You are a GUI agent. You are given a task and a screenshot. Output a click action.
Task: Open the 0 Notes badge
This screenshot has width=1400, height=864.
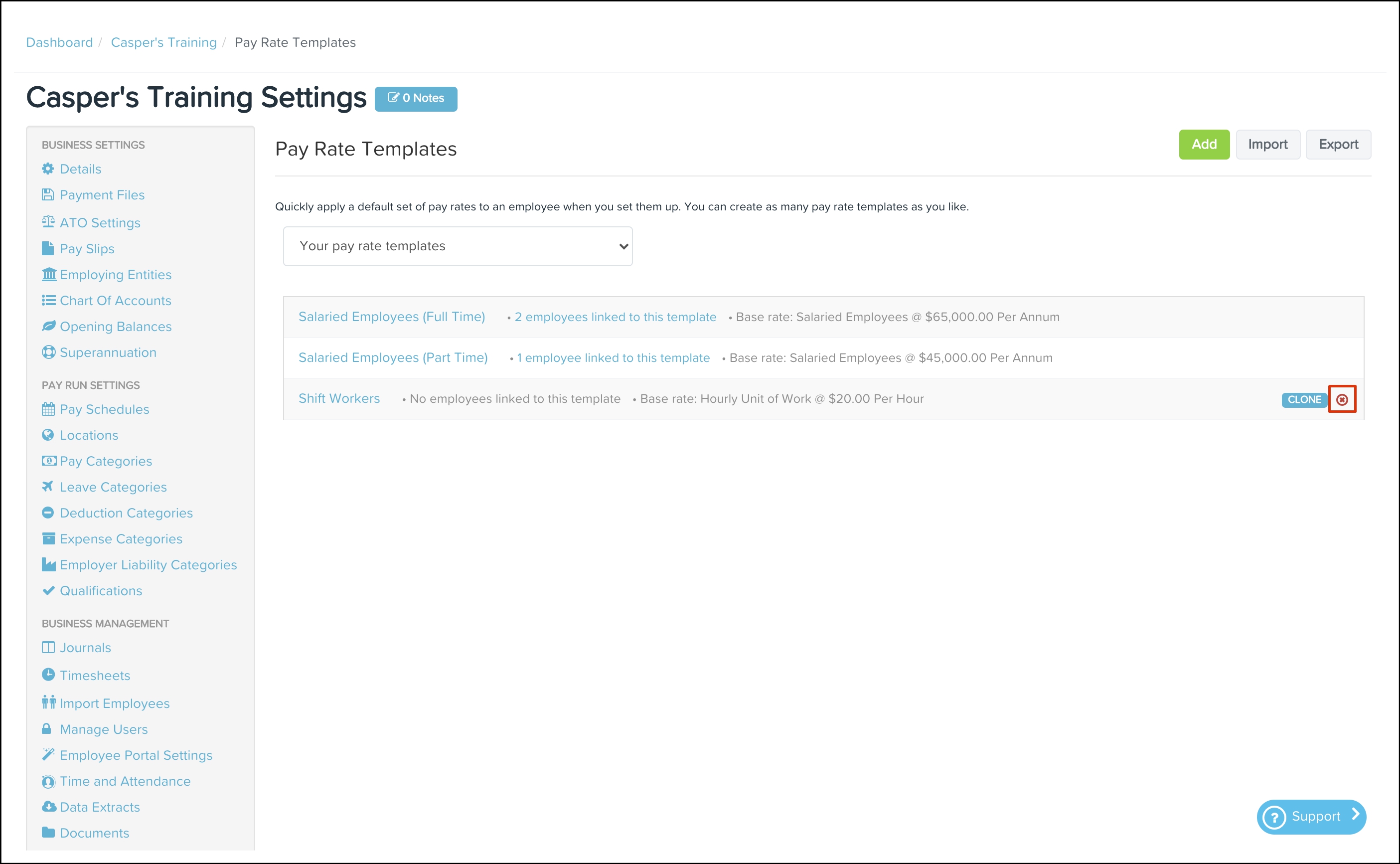(x=416, y=98)
